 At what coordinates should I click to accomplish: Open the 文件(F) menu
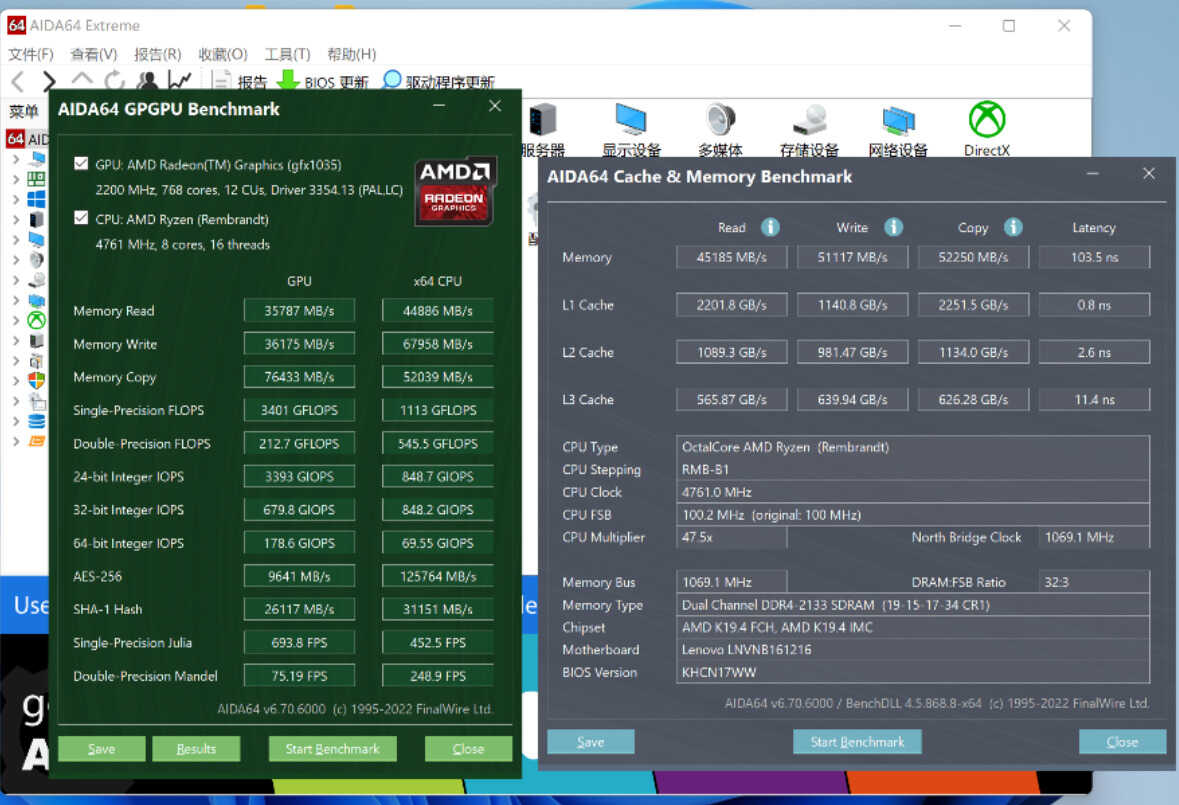click(31, 54)
